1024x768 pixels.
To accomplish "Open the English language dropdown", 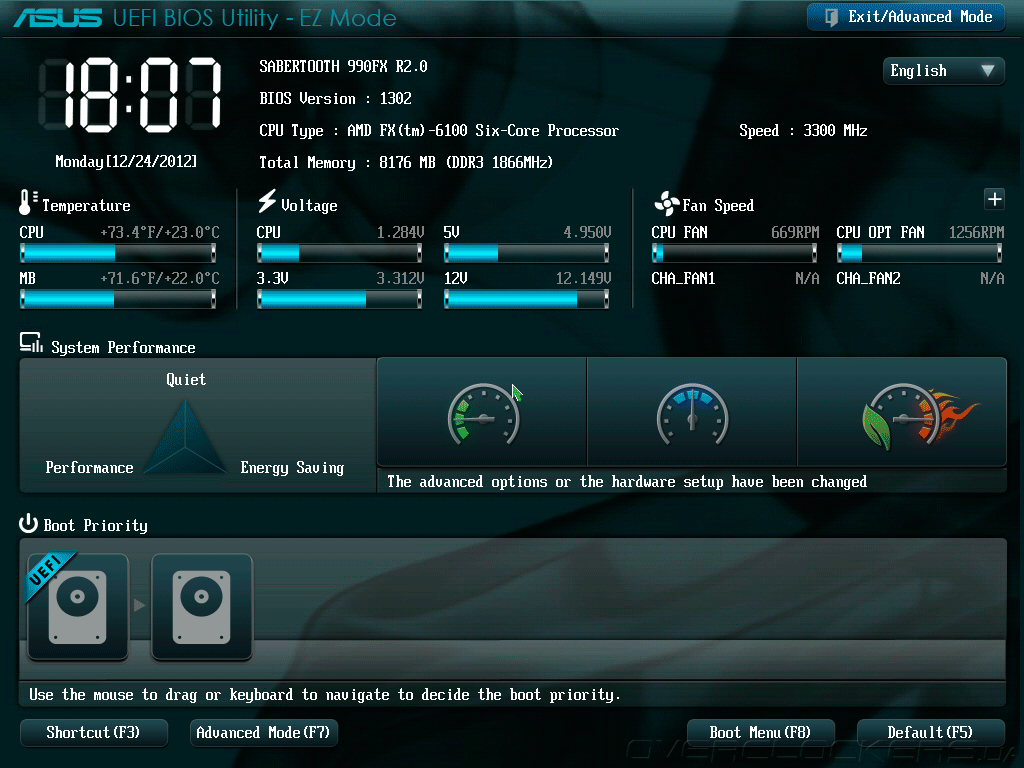I will pyautogui.click(x=943, y=71).
